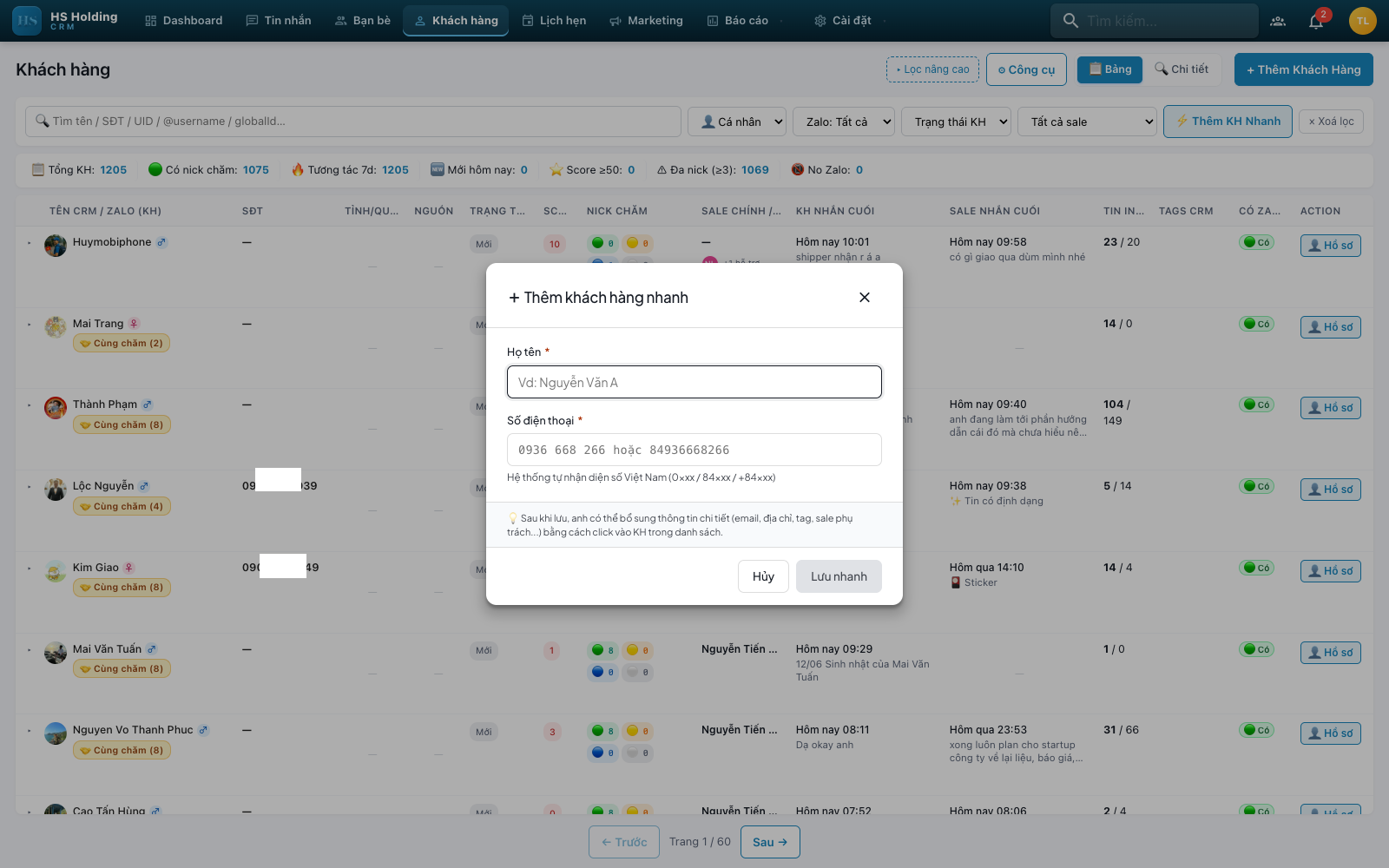Click Đa nick (≥3): 1069 stat

coord(713,170)
